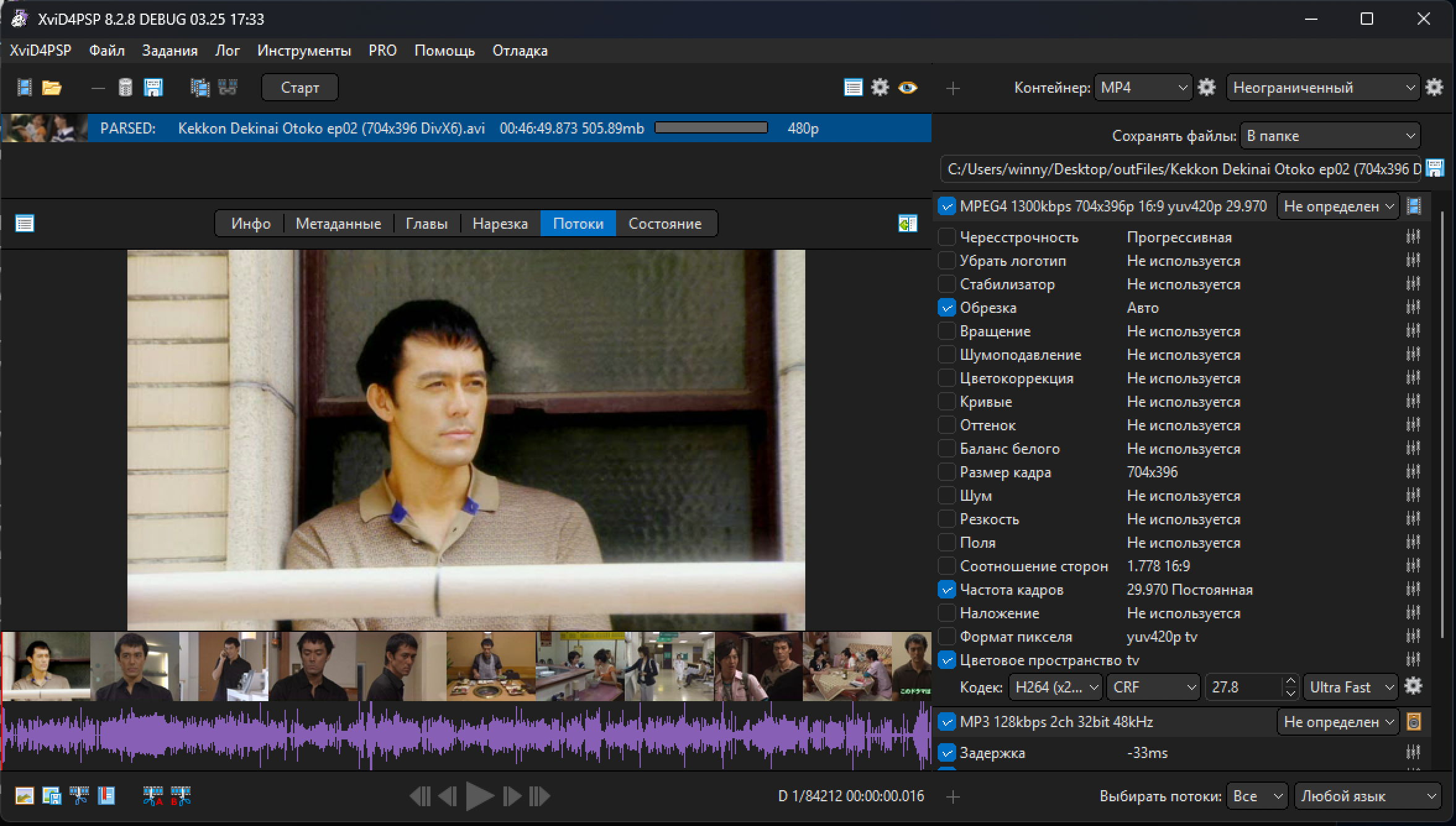The width and height of the screenshot is (1456, 826).
Task: Click the gear icon next to the Контейнер dropdown
Action: (1207, 87)
